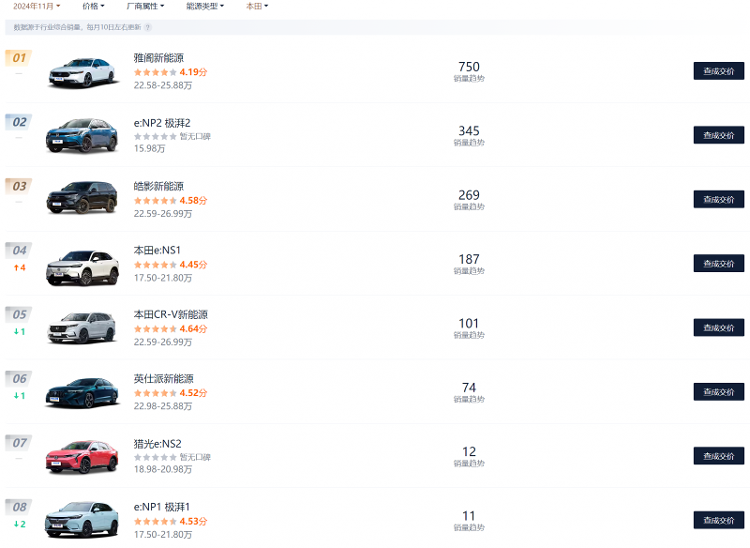The height and width of the screenshot is (548, 750).
Task: Click the 4.64分 star rating
Action: tap(170, 329)
